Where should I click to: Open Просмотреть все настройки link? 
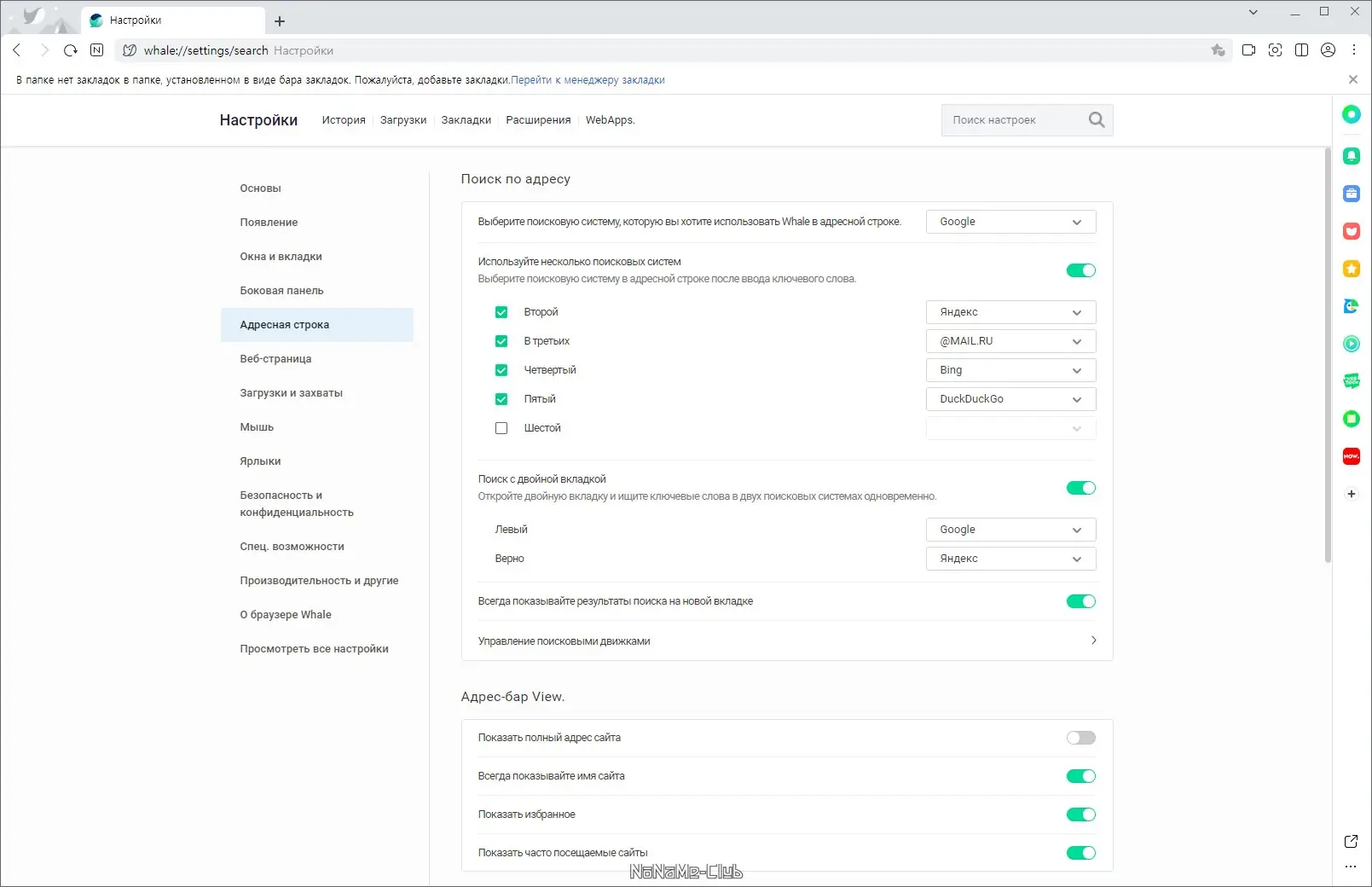pos(314,649)
